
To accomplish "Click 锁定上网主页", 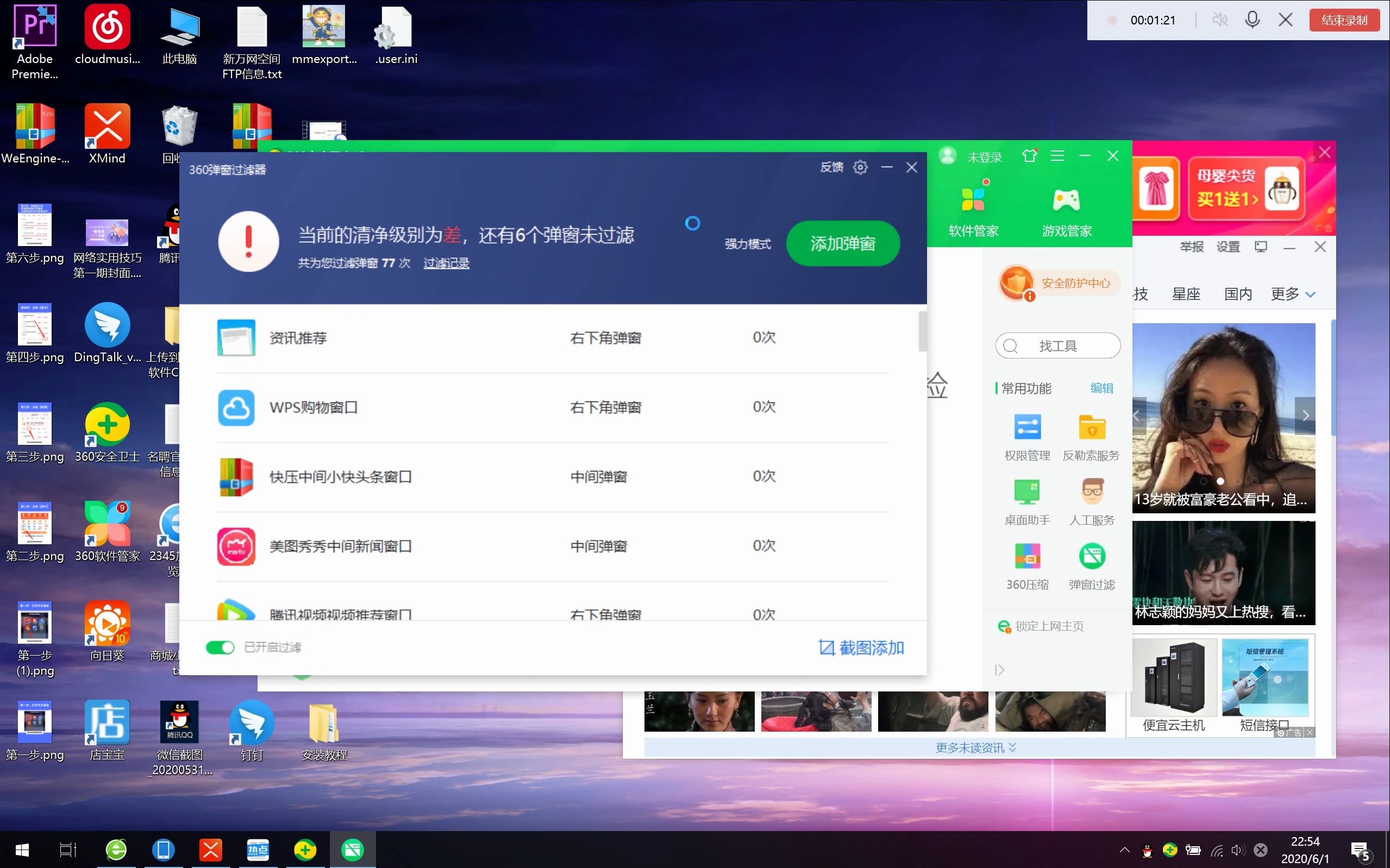I will [x=1041, y=626].
